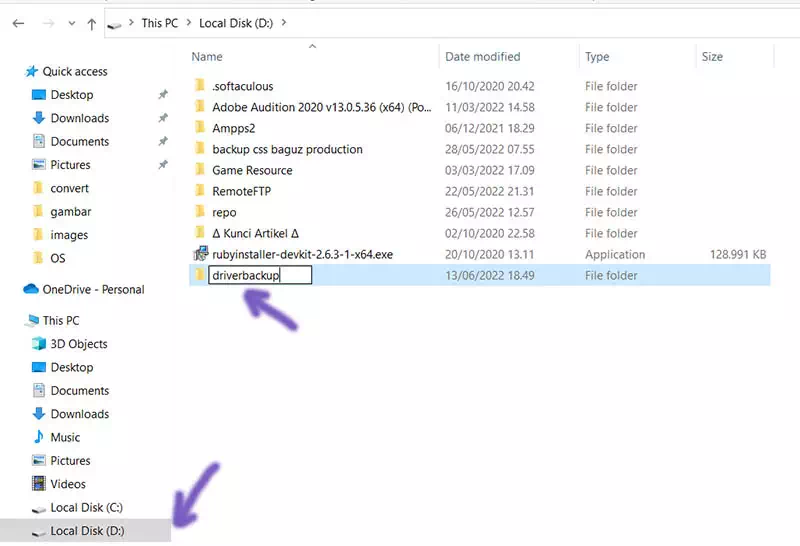Select This PC in the address breadcrumb
This screenshot has height=546, width=800.
[x=160, y=23]
